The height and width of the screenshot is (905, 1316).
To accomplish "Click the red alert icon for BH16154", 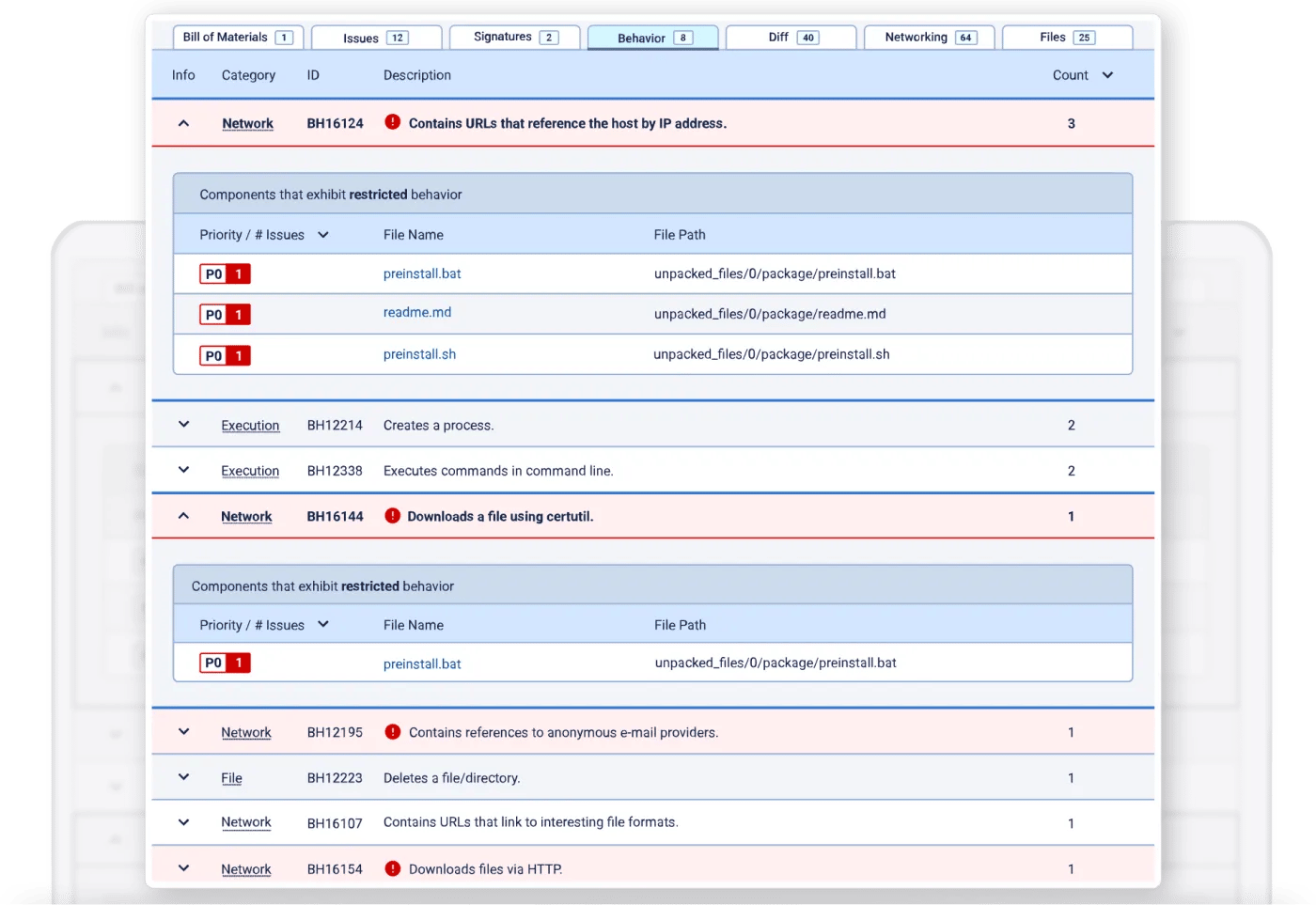I will pyautogui.click(x=393, y=868).
